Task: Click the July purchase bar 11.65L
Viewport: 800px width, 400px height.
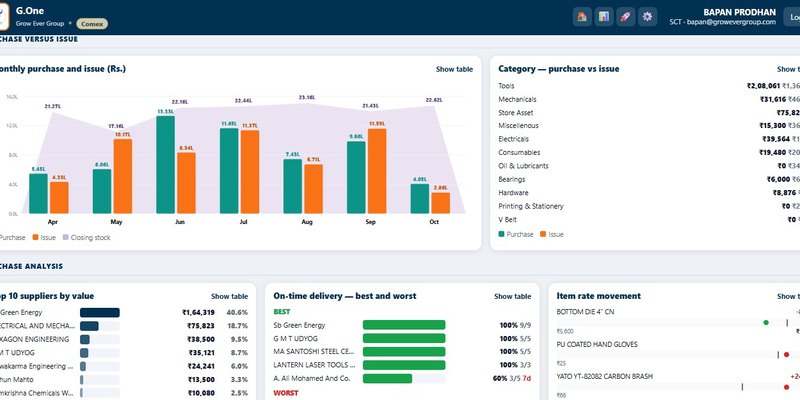Action: 229,170
